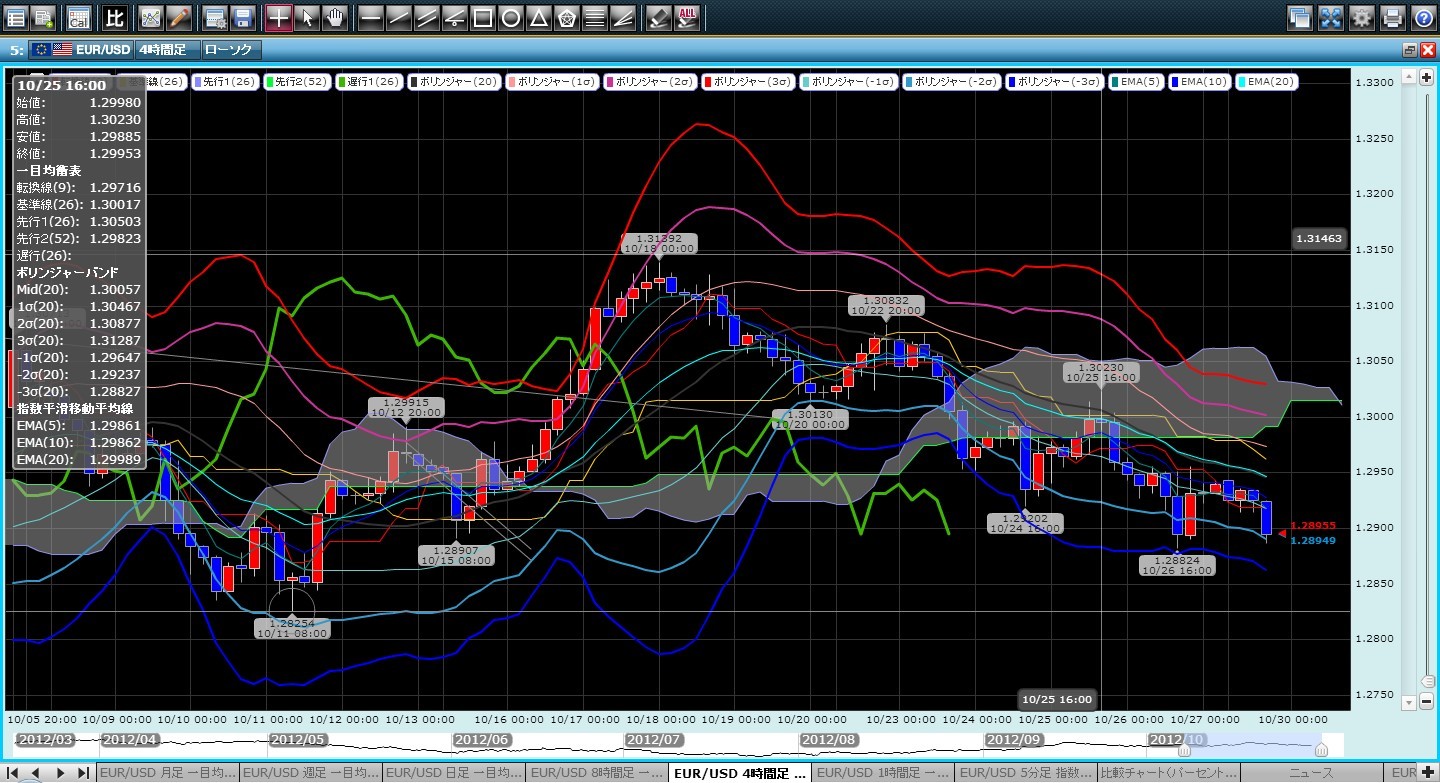The width and height of the screenshot is (1440, 783).
Task: Toggle the 遅行1(26) indicator legend
Action: click(368, 82)
